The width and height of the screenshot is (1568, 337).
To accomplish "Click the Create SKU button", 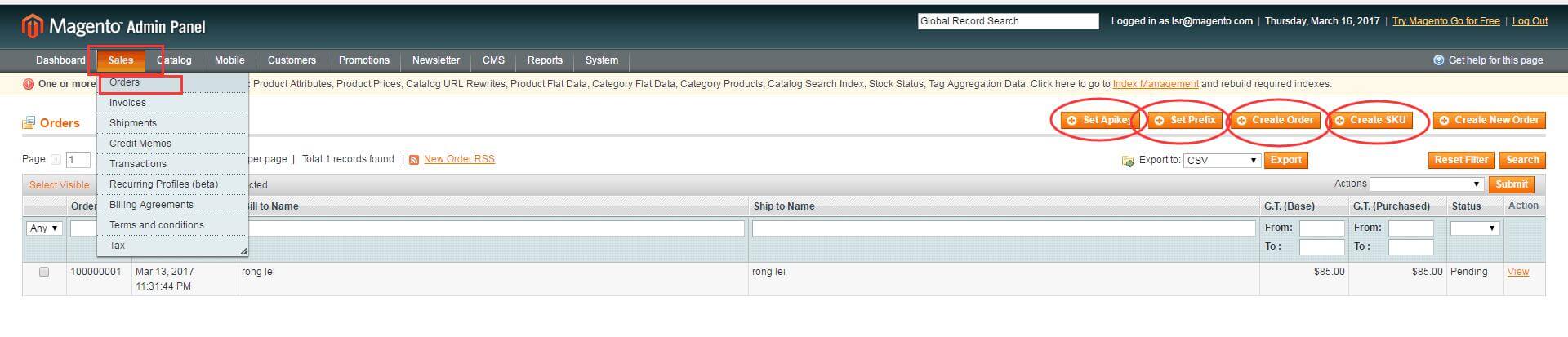I will coord(1370,120).
